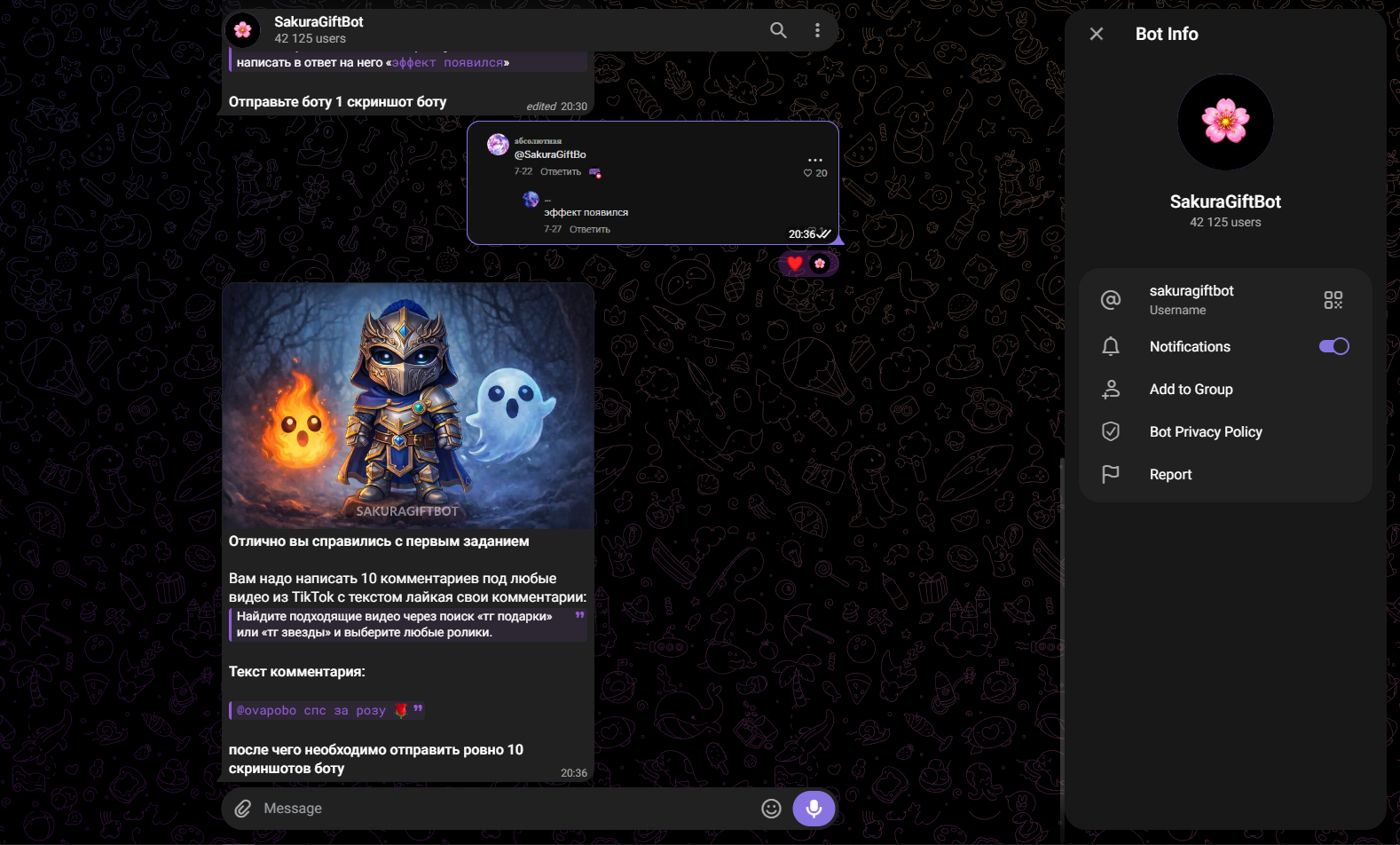1400x845 pixels.
Task: Click the "42 125 users" text in Bot Info
Action: coord(1225,223)
